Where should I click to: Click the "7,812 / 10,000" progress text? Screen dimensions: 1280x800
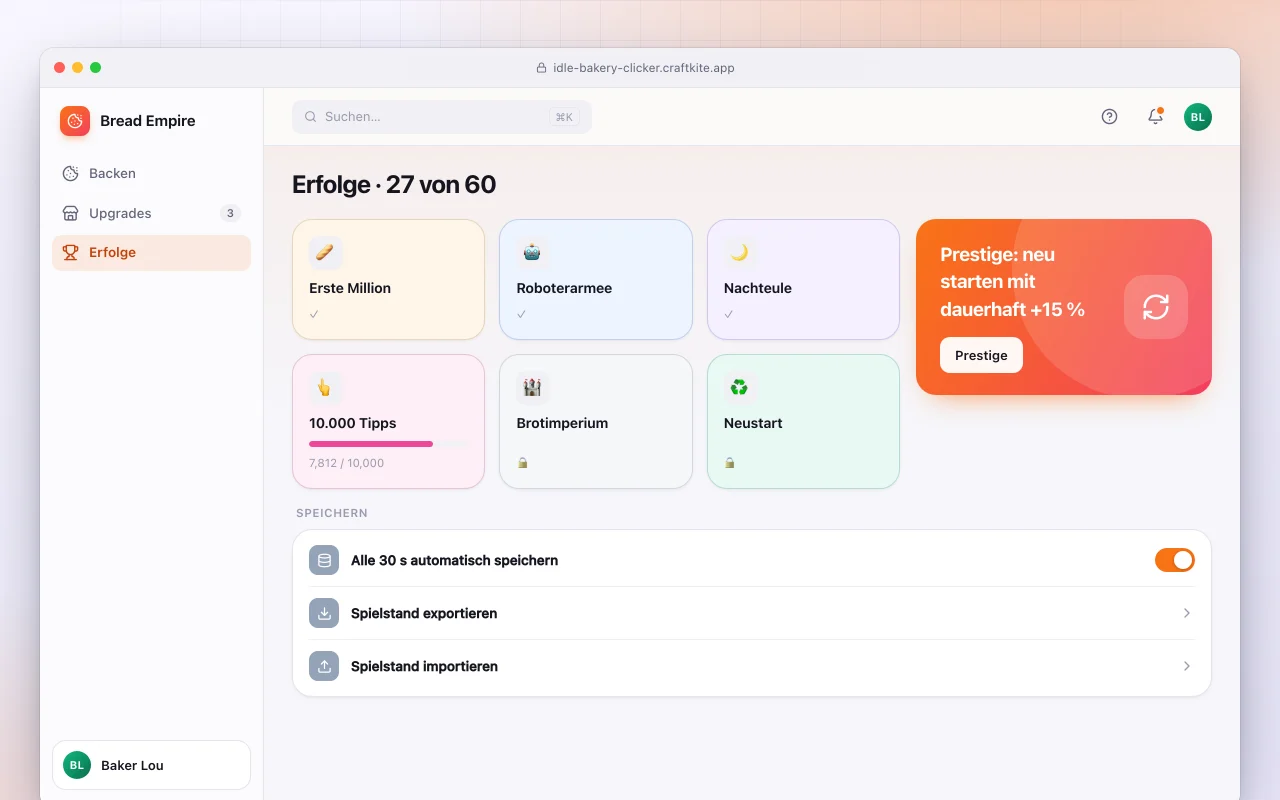coord(346,463)
